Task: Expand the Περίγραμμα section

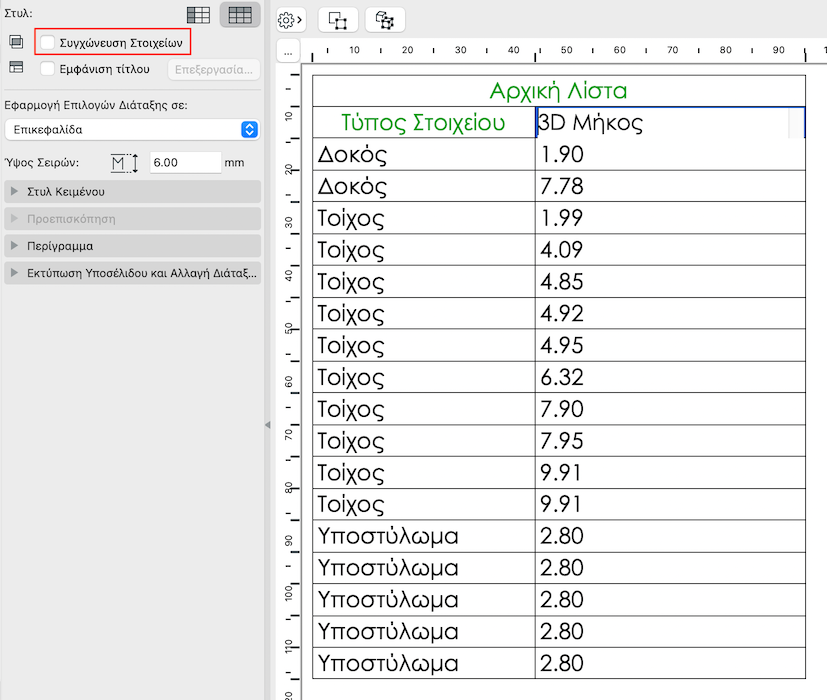Action: pyautogui.click(x=132, y=246)
